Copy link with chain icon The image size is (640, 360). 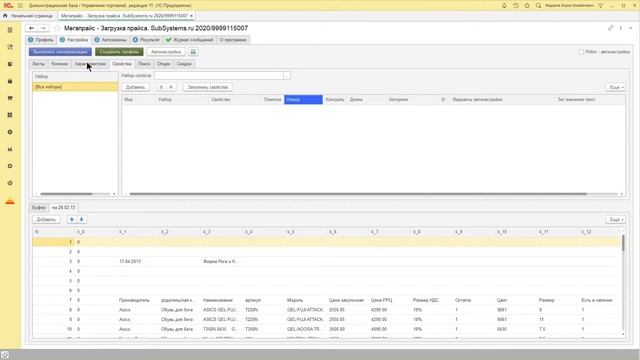(611, 28)
